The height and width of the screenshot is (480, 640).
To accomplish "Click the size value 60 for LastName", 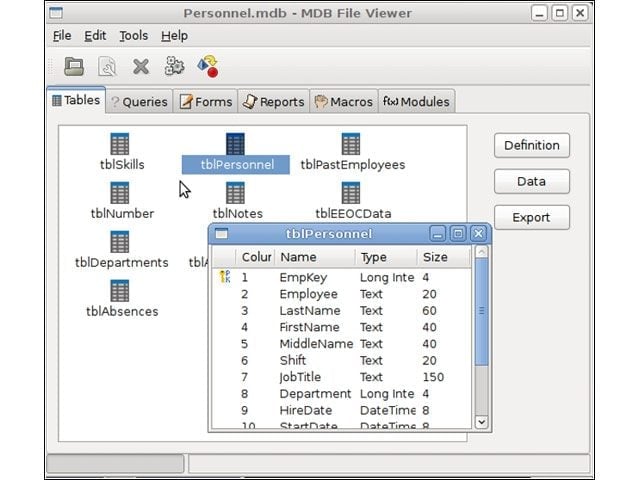I will (x=429, y=311).
